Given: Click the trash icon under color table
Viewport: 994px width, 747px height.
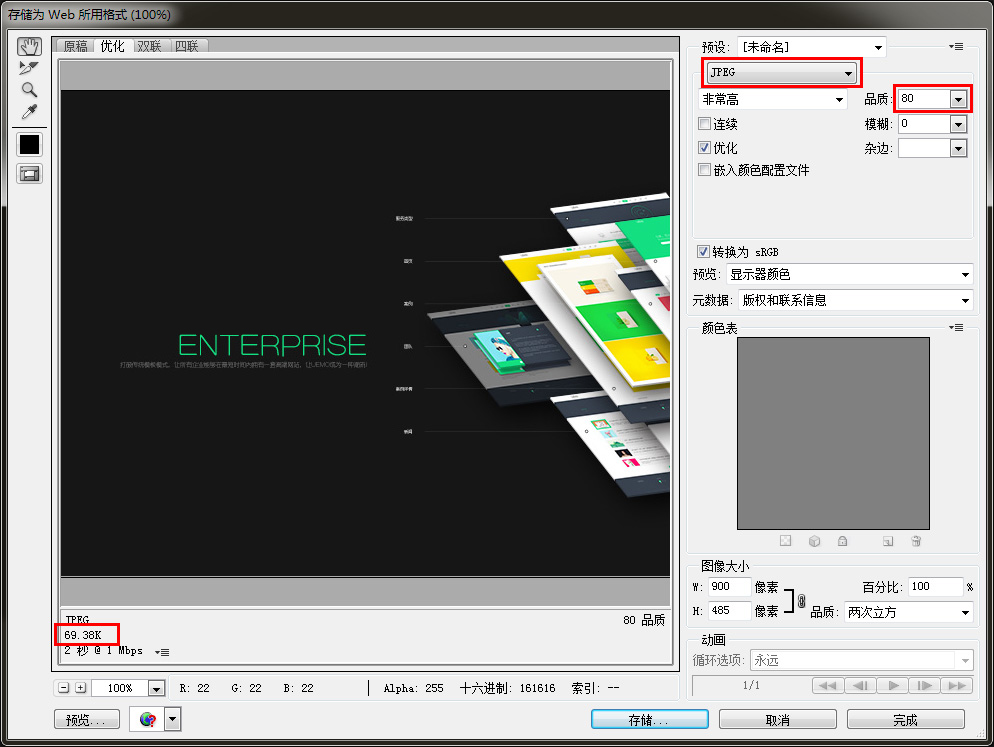Looking at the screenshot, I should coord(915,541).
